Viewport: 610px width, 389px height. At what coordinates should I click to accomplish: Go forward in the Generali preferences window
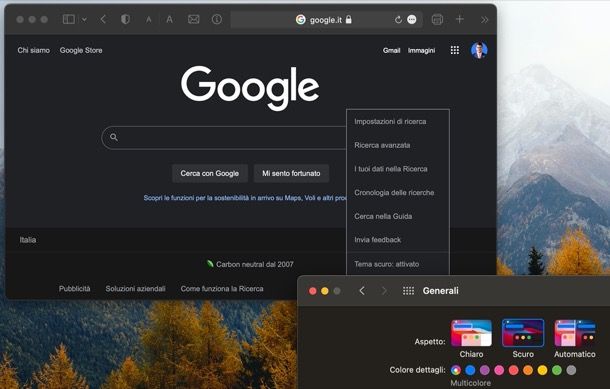pos(384,291)
